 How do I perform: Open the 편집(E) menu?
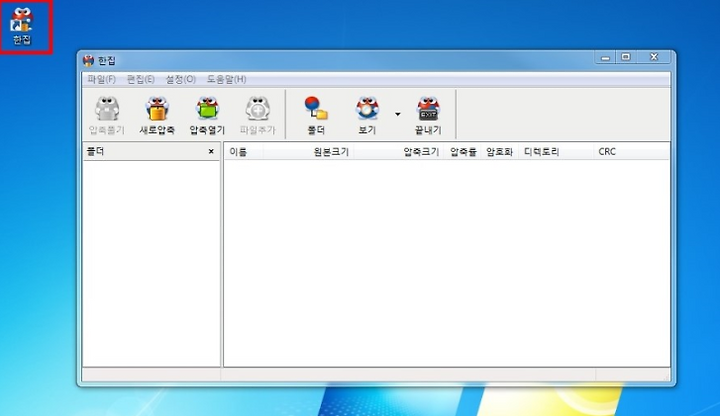click(141, 79)
